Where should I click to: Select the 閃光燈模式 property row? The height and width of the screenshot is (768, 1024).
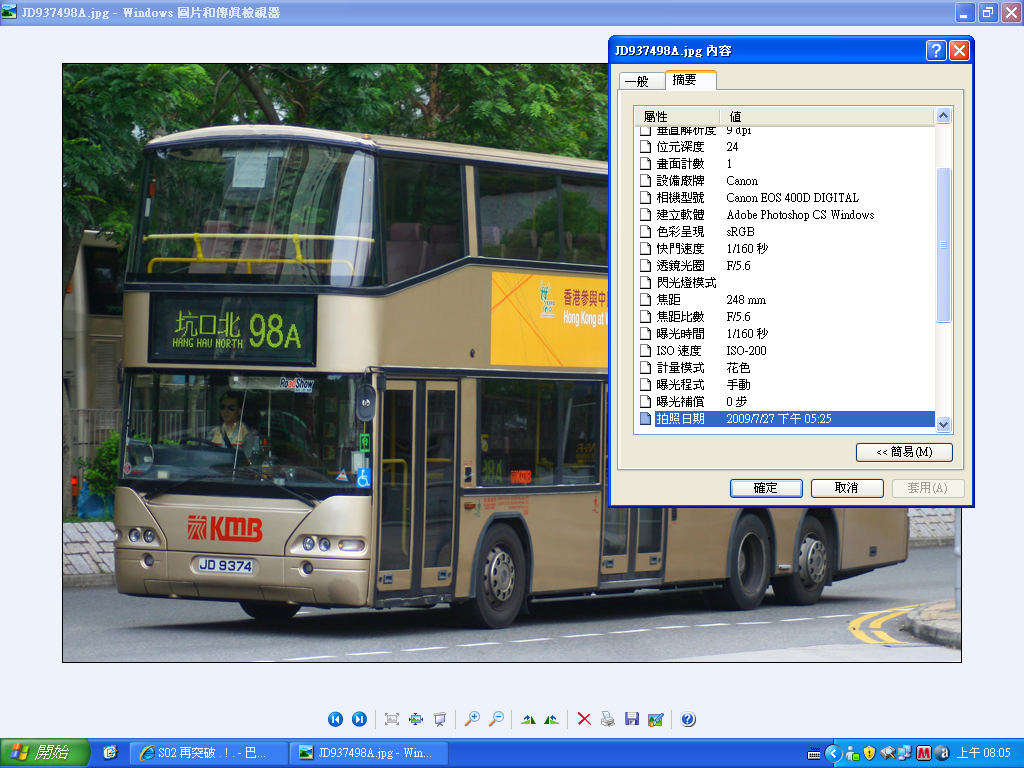785,283
